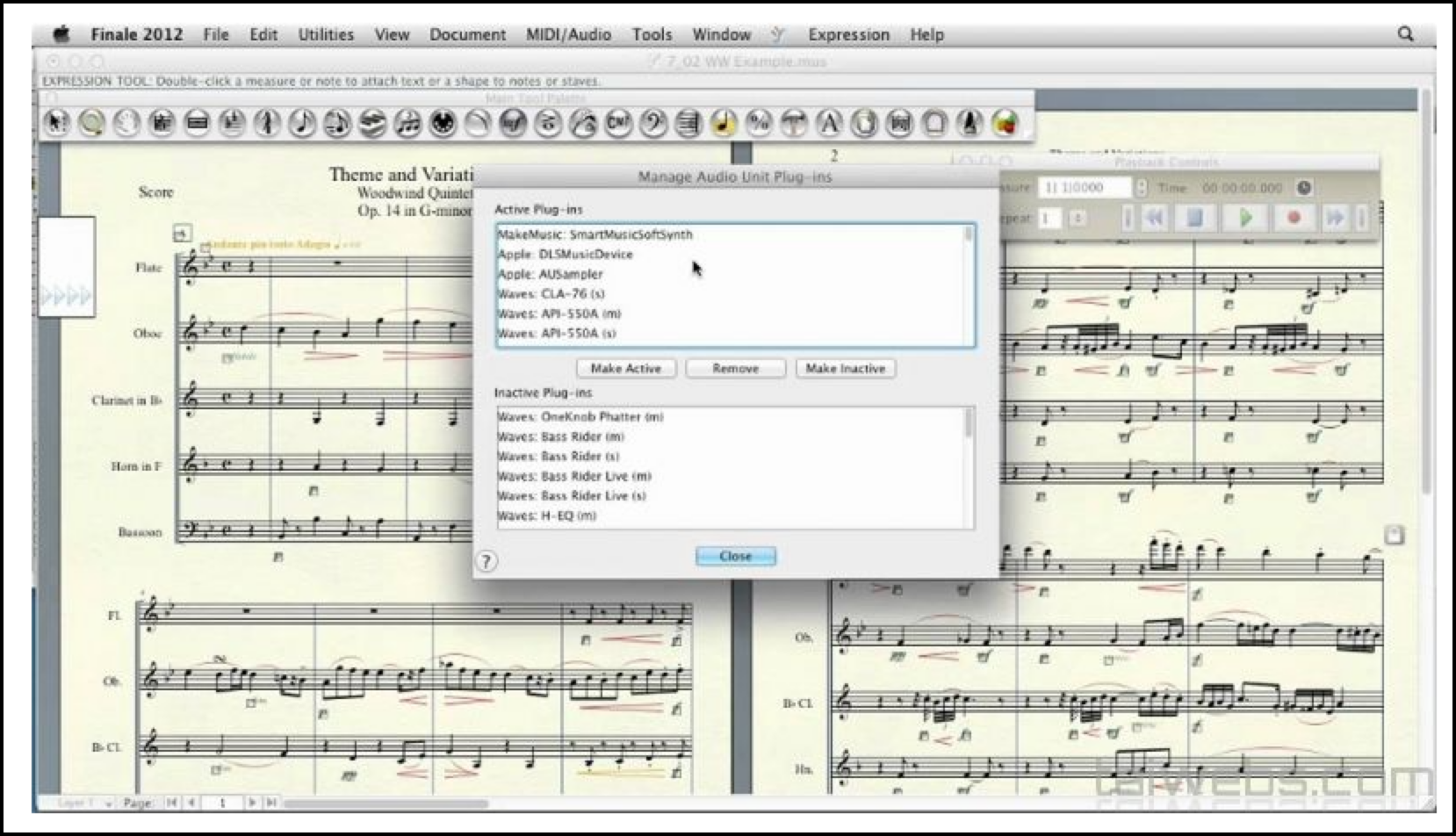
Task: Open the MIDI/Audio menu
Action: [x=568, y=34]
